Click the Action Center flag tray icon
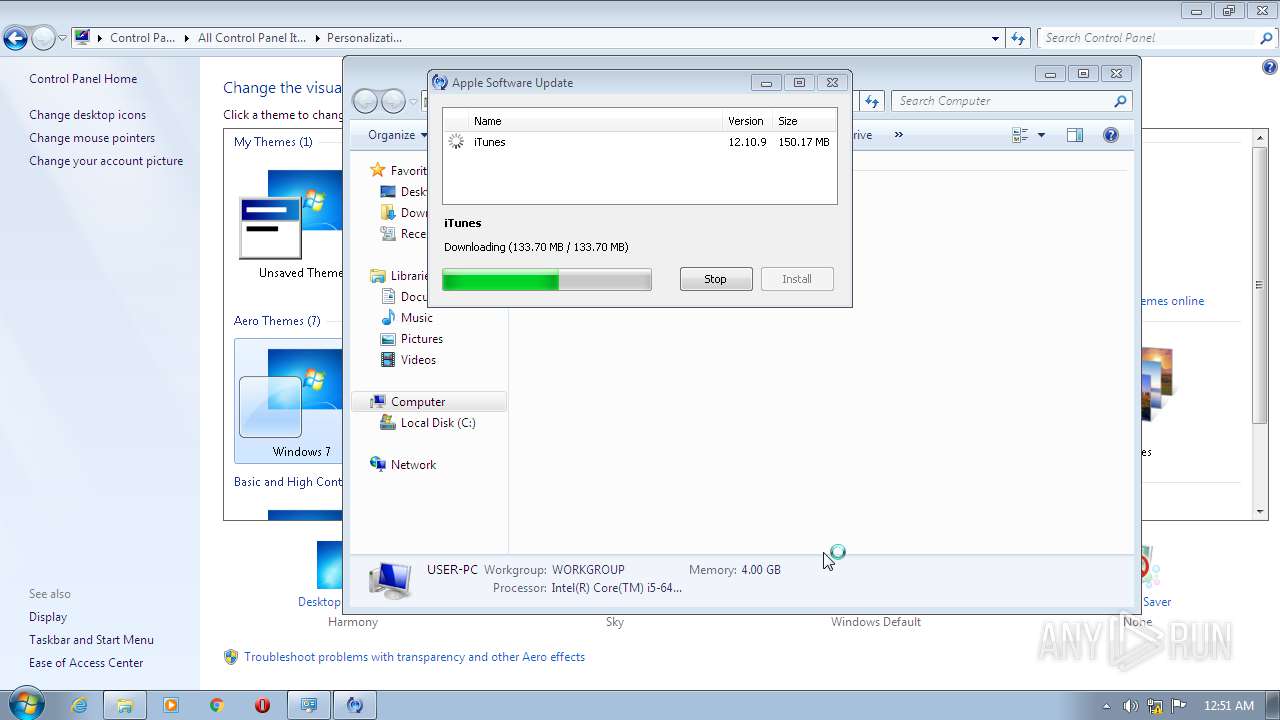 [1179, 705]
